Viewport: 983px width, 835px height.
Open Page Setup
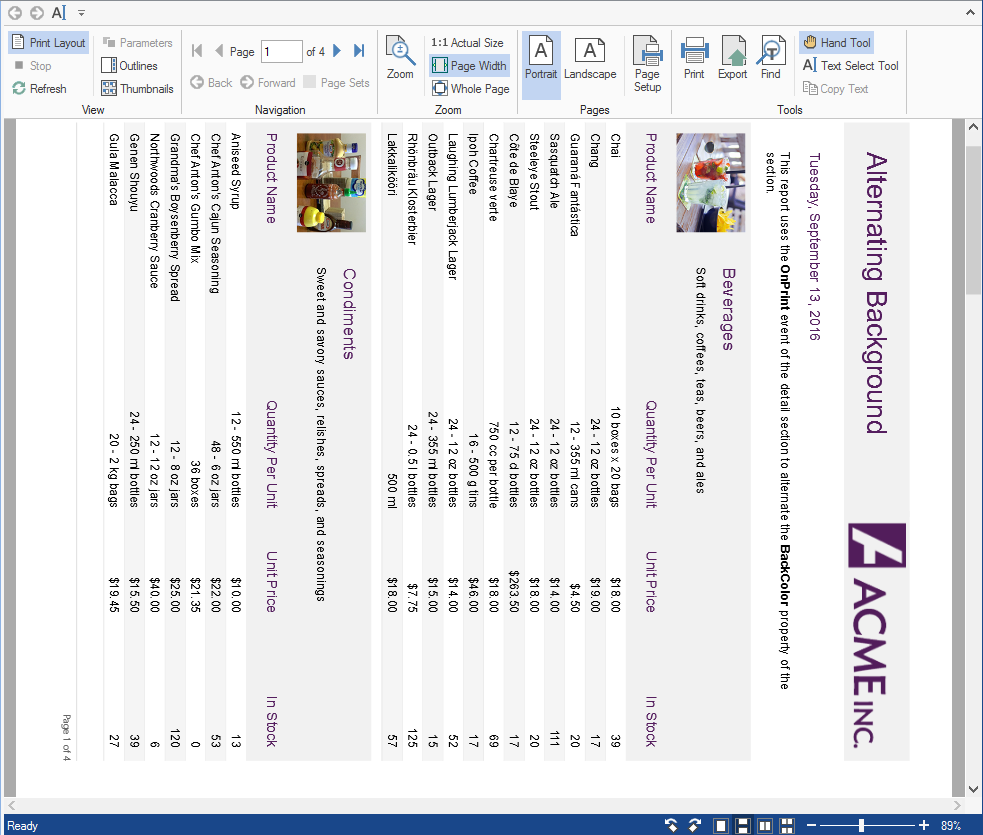(647, 64)
